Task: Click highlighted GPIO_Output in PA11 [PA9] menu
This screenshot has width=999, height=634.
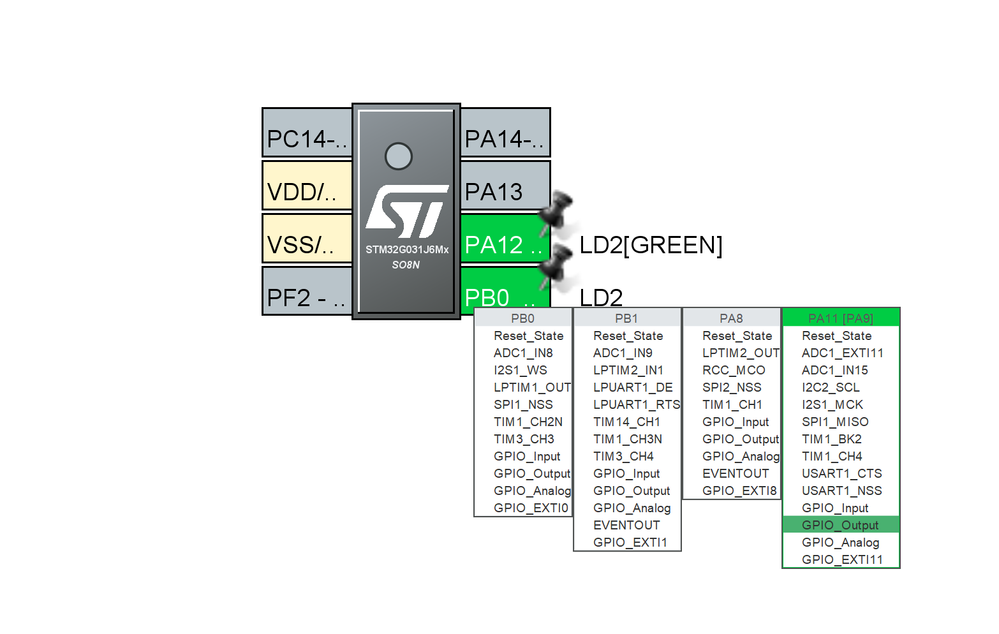Action: (841, 525)
